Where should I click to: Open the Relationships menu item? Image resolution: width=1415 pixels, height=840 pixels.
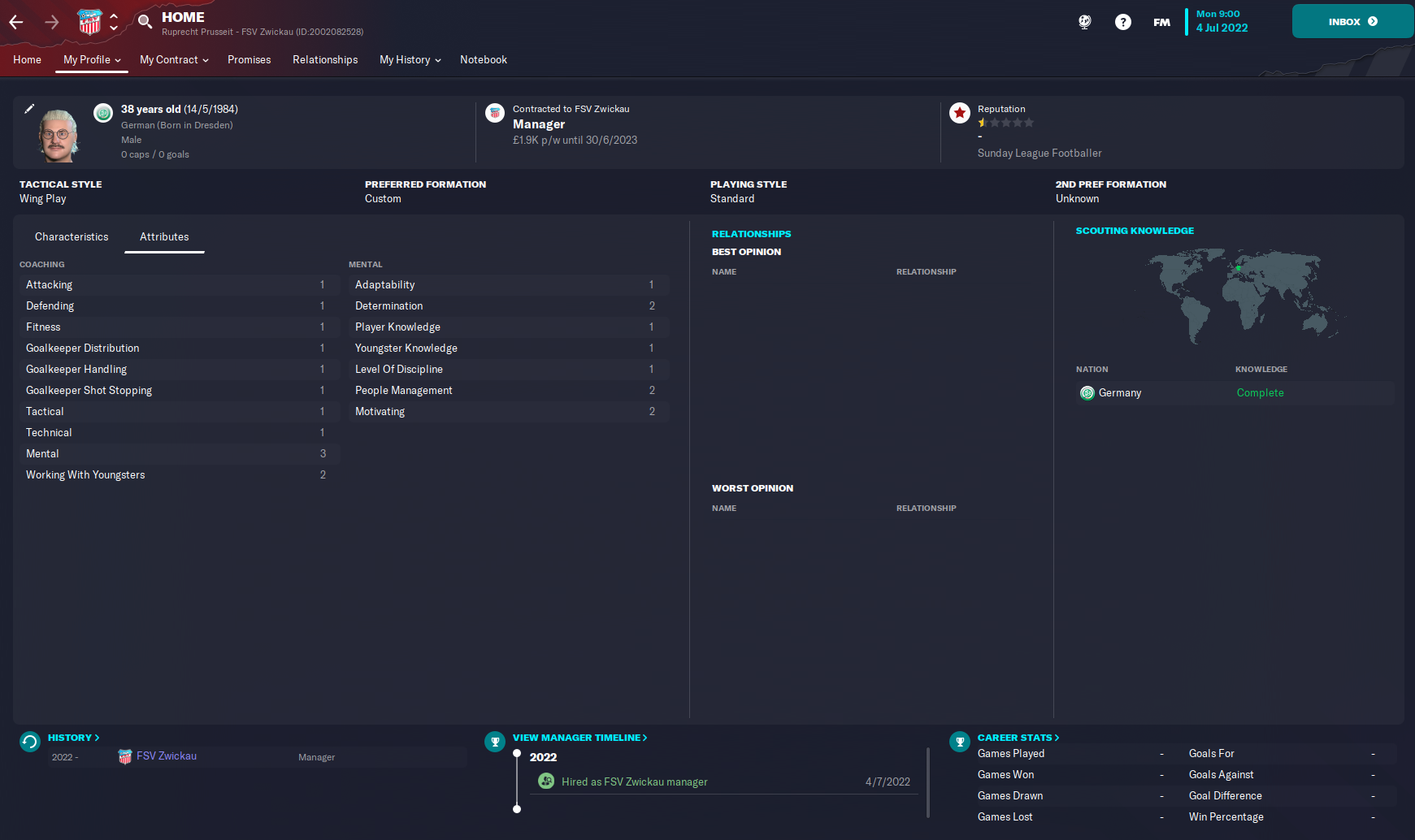pos(325,60)
